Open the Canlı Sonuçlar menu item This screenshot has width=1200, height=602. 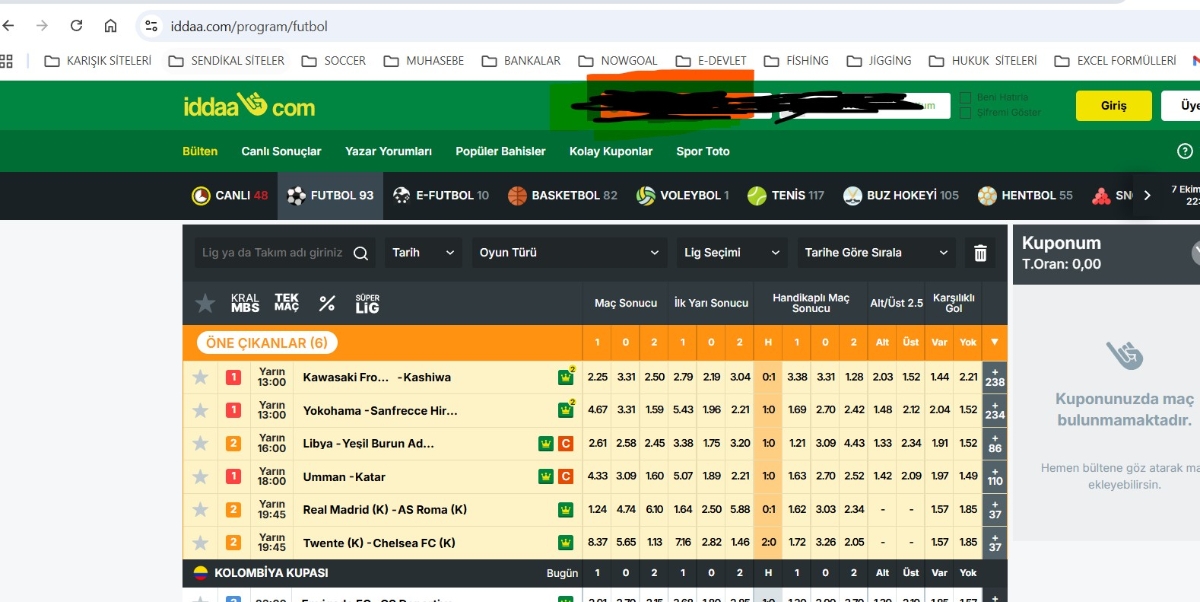click(281, 152)
